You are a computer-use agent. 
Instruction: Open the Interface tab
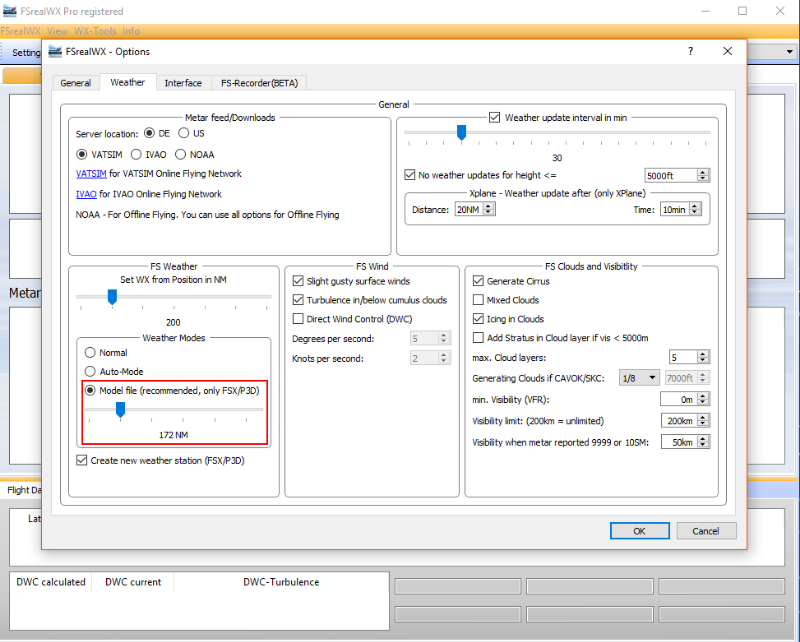coord(183,83)
